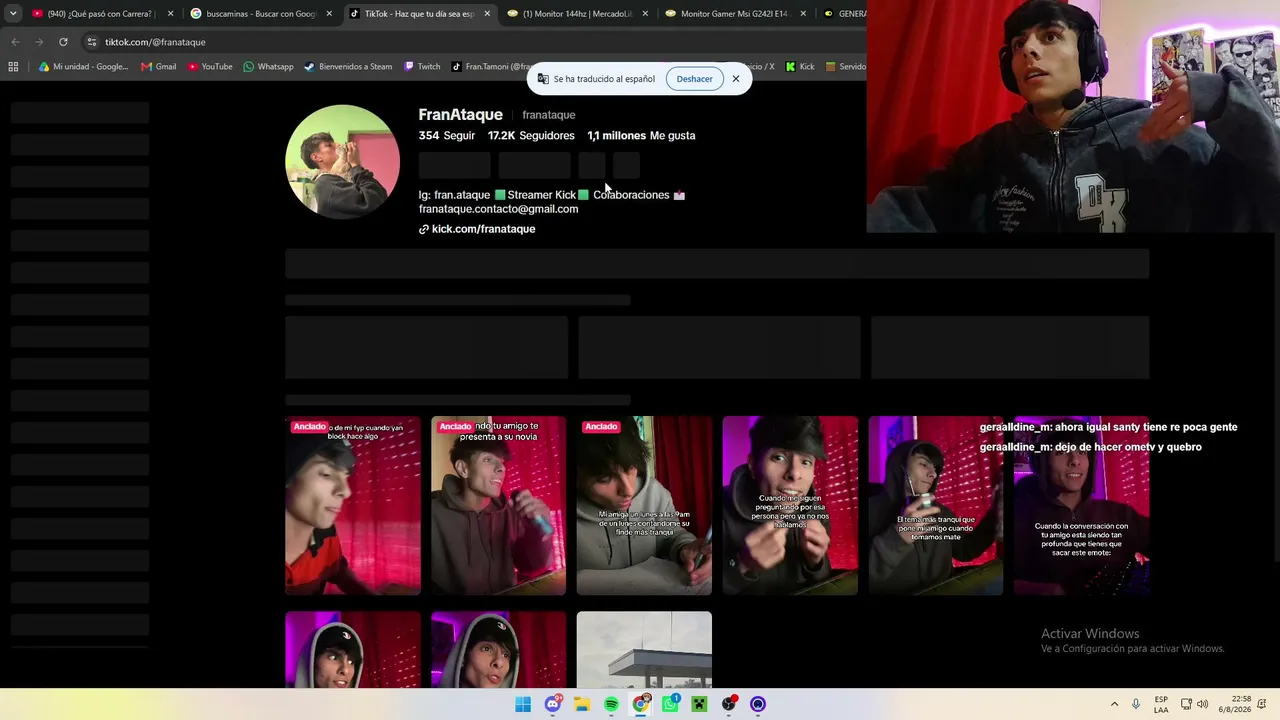Go forward in browser history
The width and height of the screenshot is (1280, 720).
click(39, 42)
